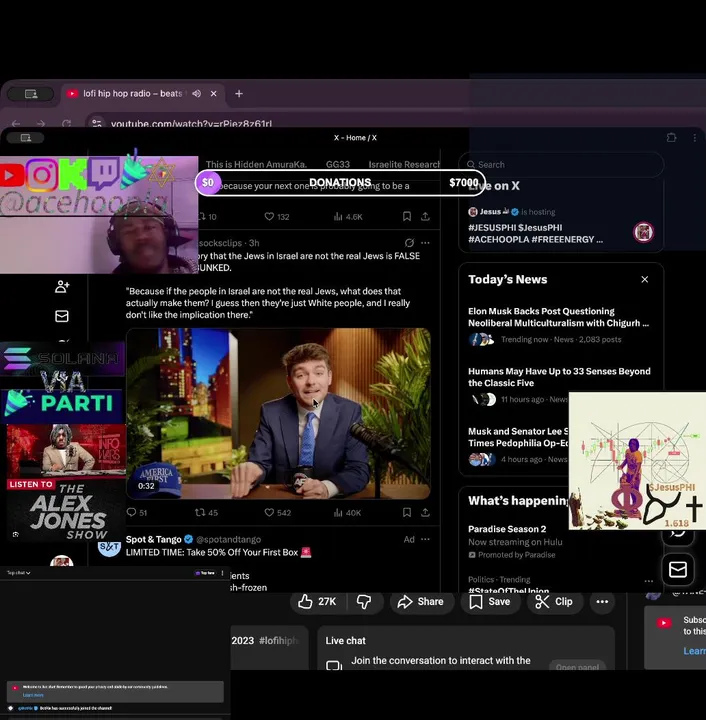706x720 pixels.
Task: Open Elon Musk Backs Post news story
Action: click(x=559, y=325)
